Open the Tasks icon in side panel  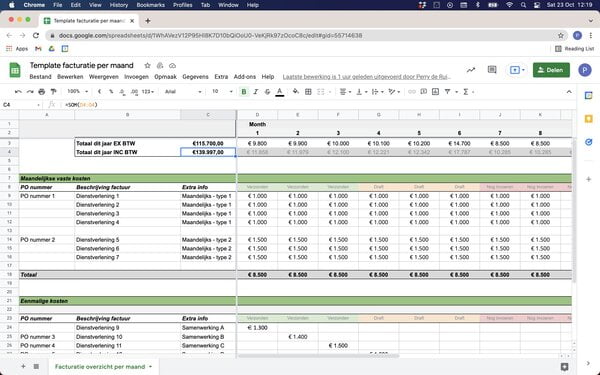(x=589, y=142)
